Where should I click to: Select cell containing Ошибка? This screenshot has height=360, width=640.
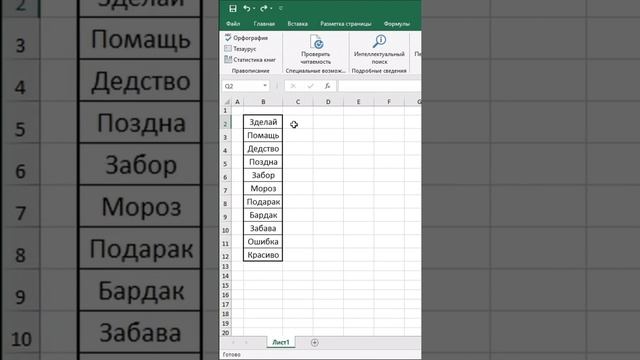[263, 242]
